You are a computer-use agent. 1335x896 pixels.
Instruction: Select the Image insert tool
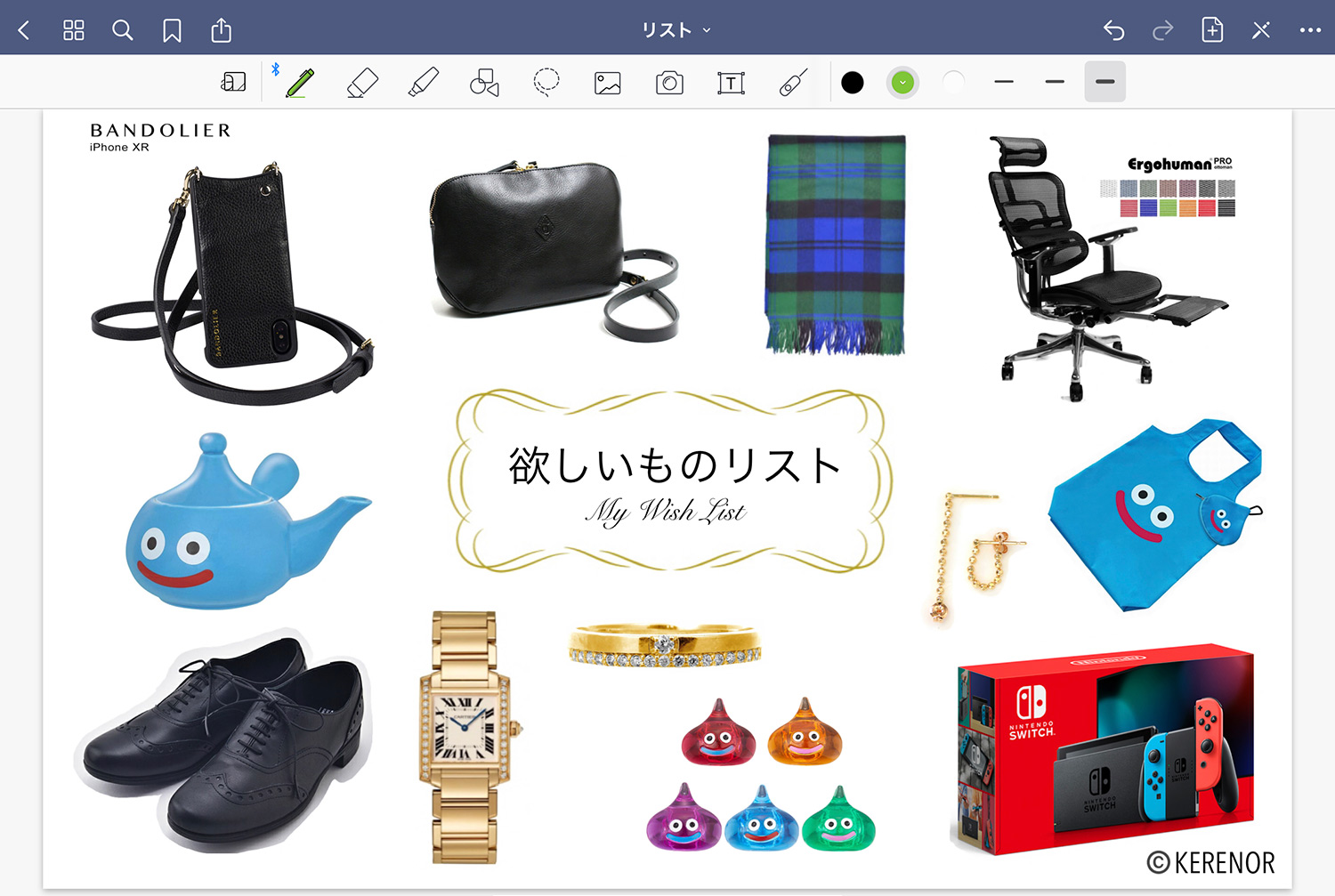pyautogui.click(x=608, y=84)
